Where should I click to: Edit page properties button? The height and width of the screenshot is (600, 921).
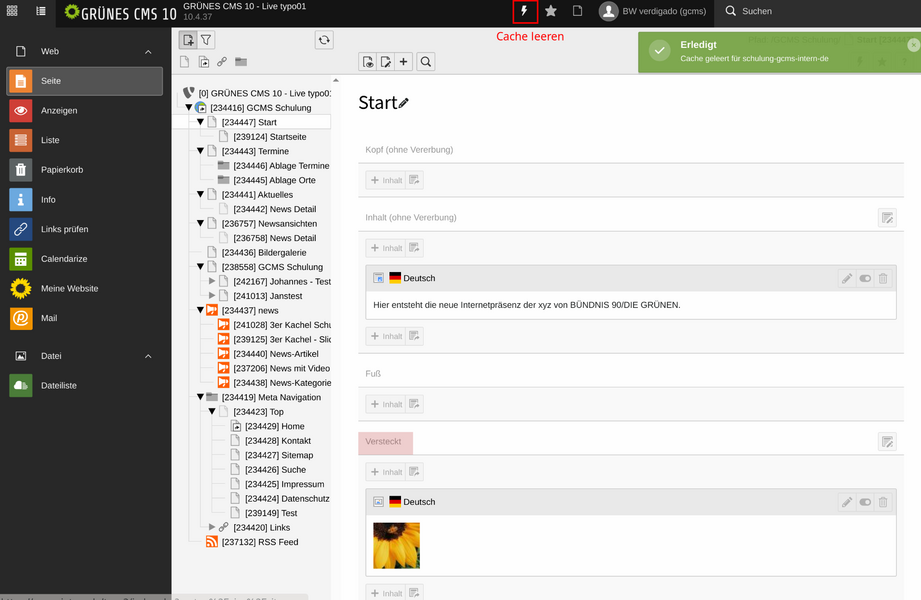click(385, 62)
